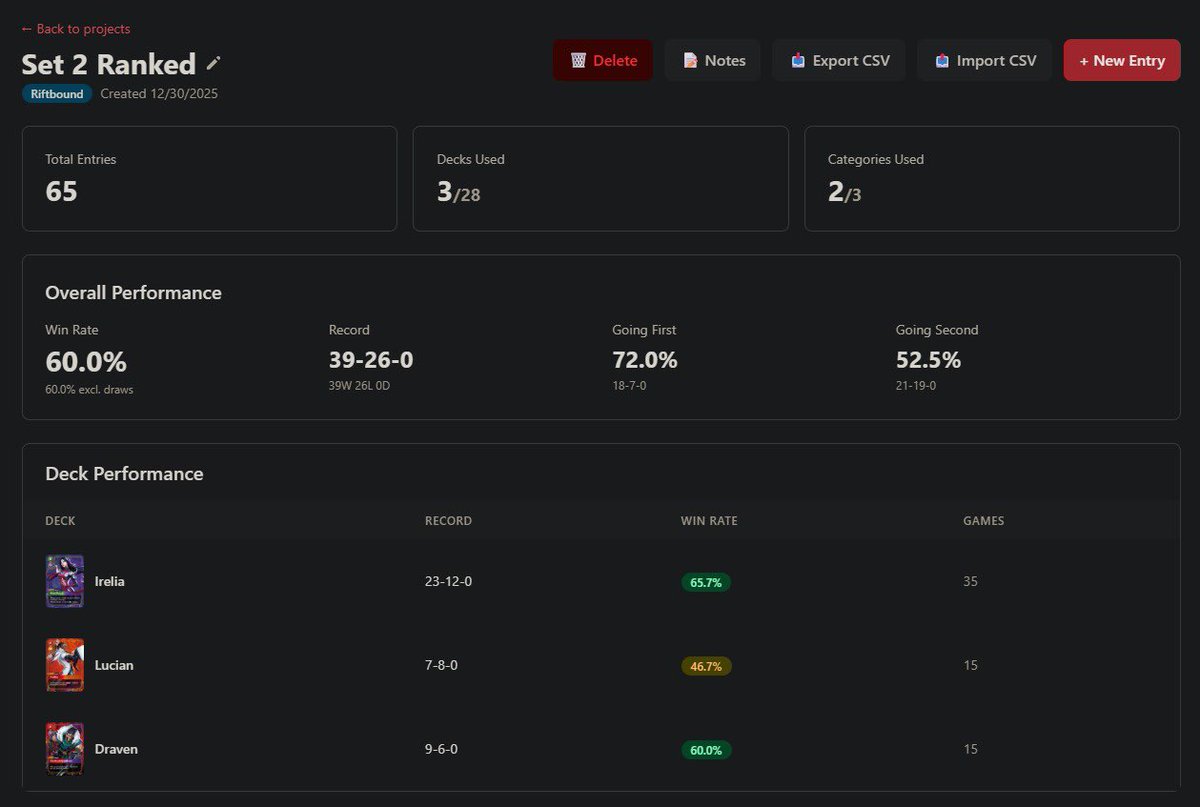Click the WIN RATE column header

pos(709,521)
